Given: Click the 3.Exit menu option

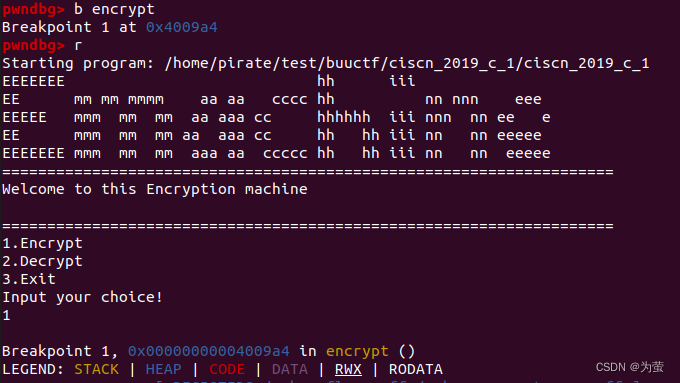Looking at the screenshot, I should pos(29,279).
